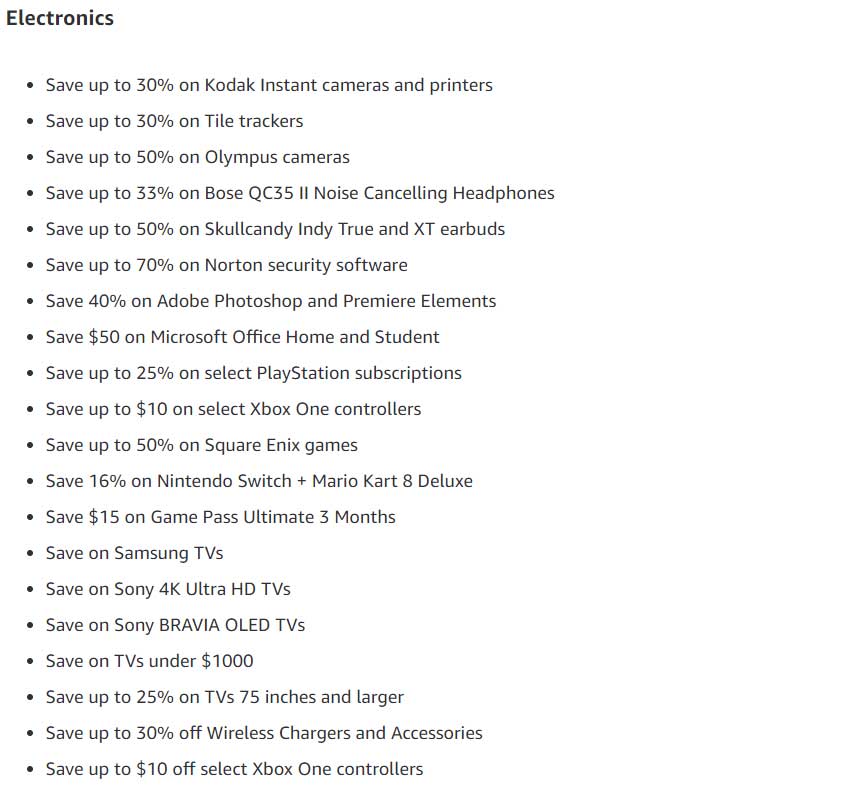Click the $10 off select Xbox One controllers item
This screenshot has width=851, height=798.
point(234,769)
